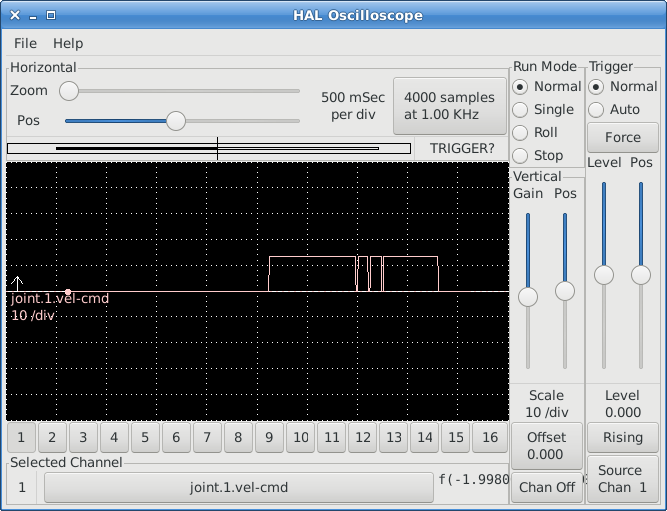667x511 pixels.
Task: Select Stop run mode
Action: click(x=538, y=156)
